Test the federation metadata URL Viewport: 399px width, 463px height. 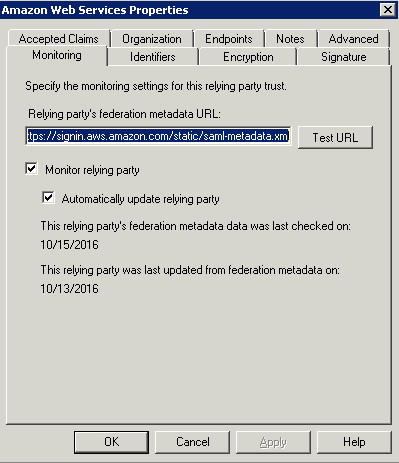click(x=335, y=137)
